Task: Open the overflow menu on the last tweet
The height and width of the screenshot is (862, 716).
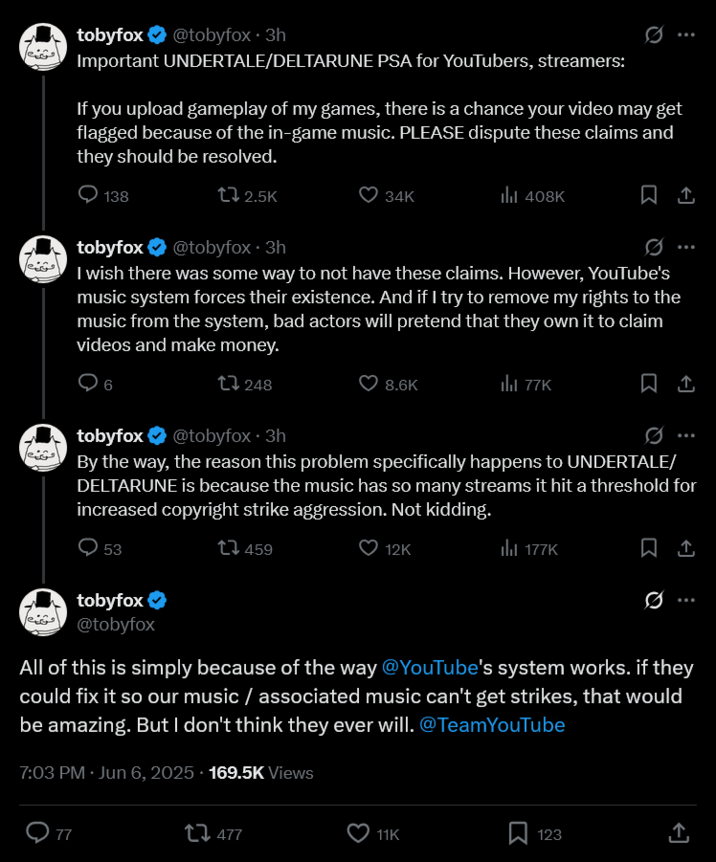Action: point(686,598)
